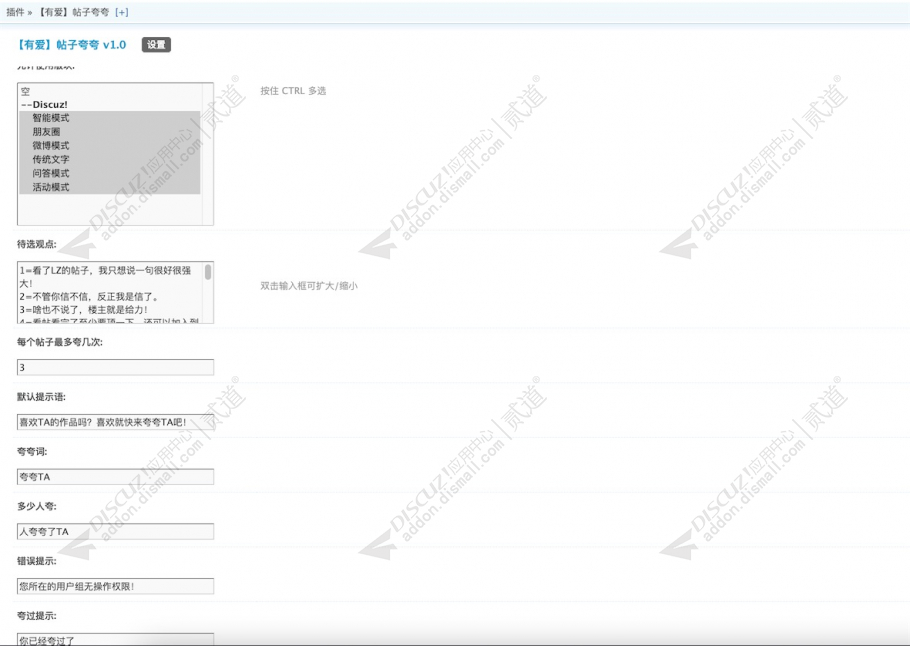Screen dimensions: 910x646
Task: Click the 夸过提示 input field
Action: coord(115,640)
